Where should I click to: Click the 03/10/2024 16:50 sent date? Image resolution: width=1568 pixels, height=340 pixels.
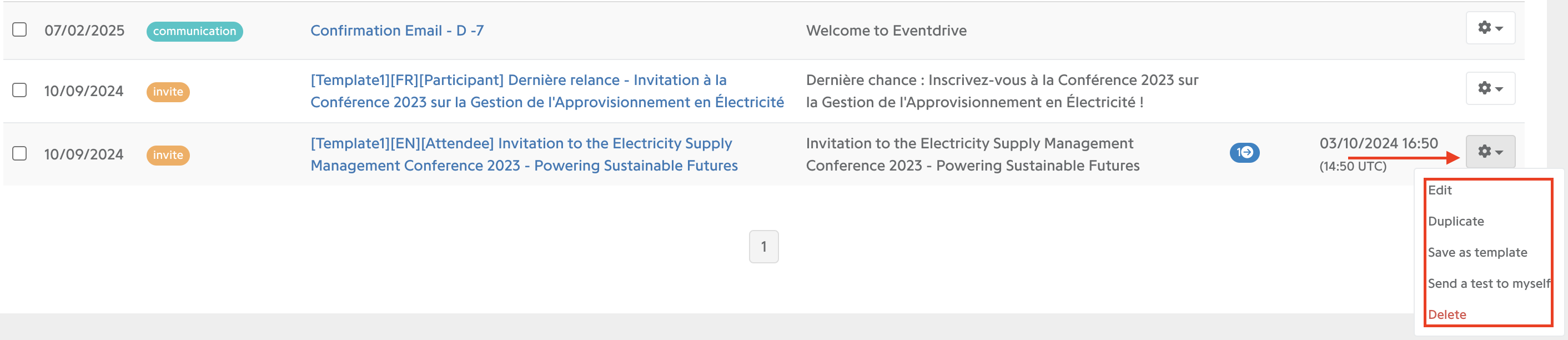point(1378,144)
